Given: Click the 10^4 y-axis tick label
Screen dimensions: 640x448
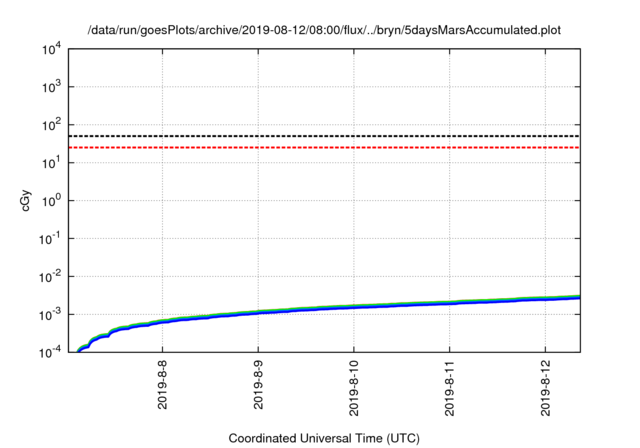Looking at the screenshot, I should point(51,50).
